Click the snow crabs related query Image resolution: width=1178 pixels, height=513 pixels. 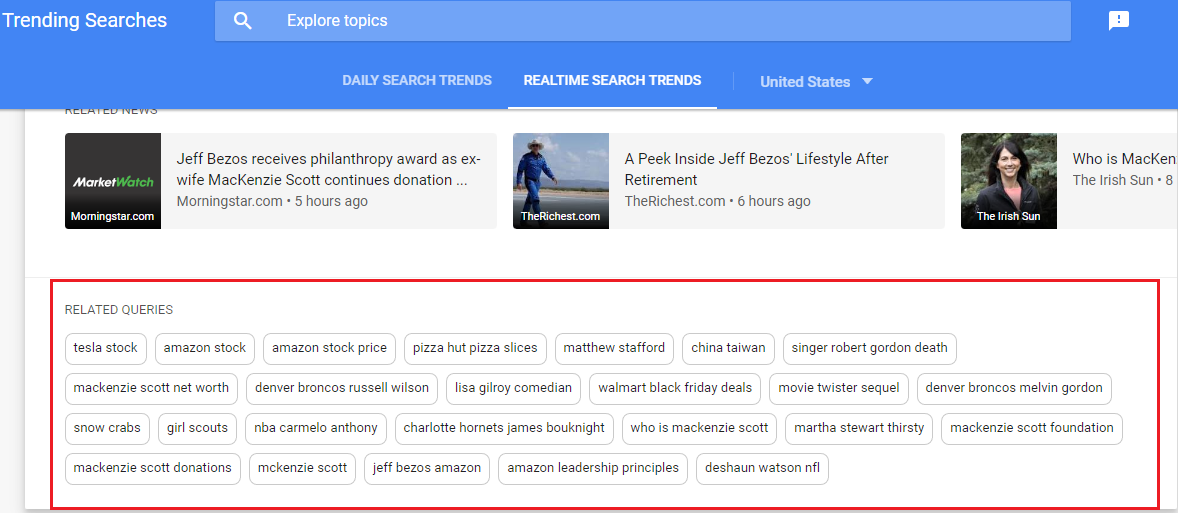click(x=107, y=428)
